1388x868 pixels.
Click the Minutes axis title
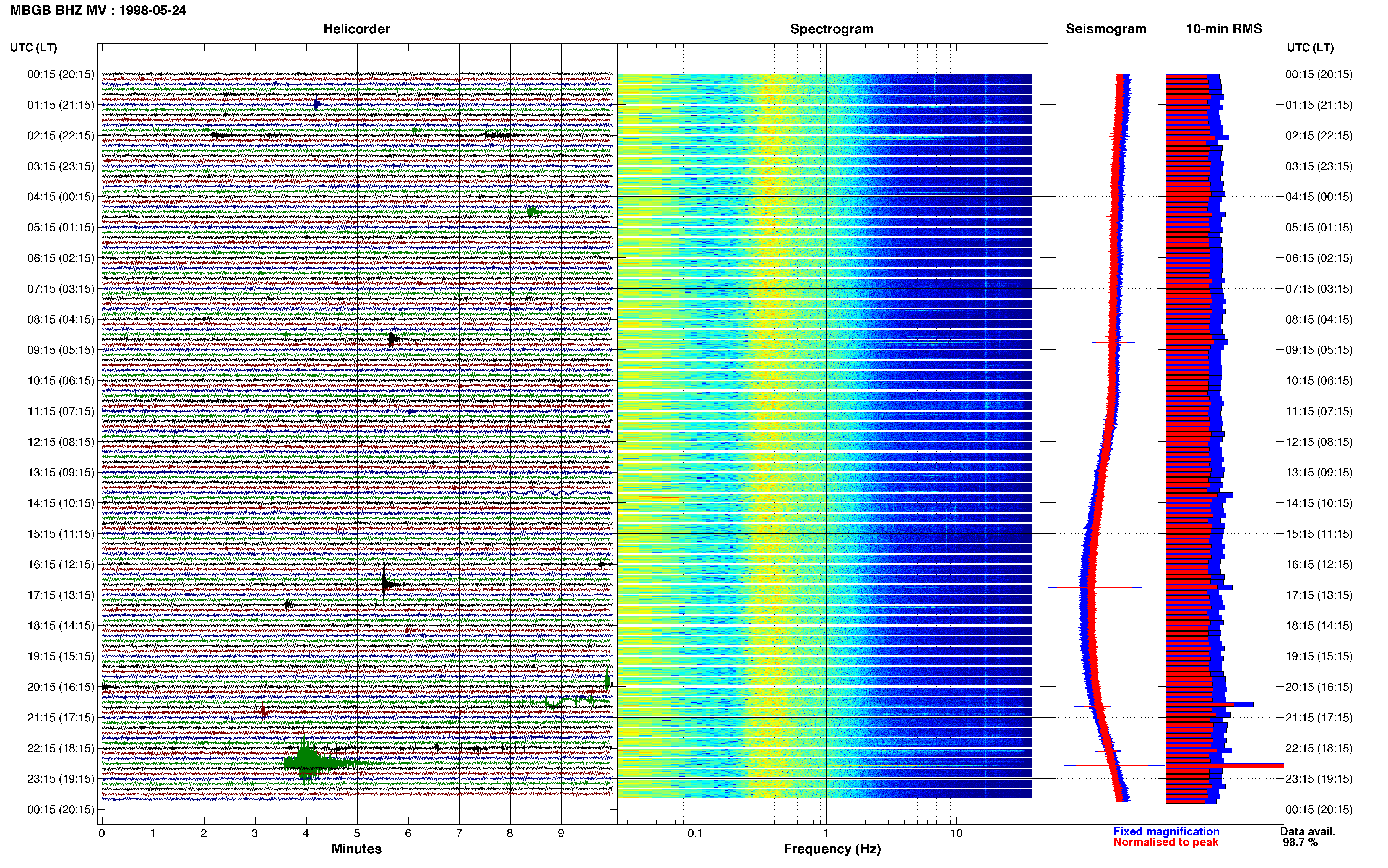click(x=356, y=848)
